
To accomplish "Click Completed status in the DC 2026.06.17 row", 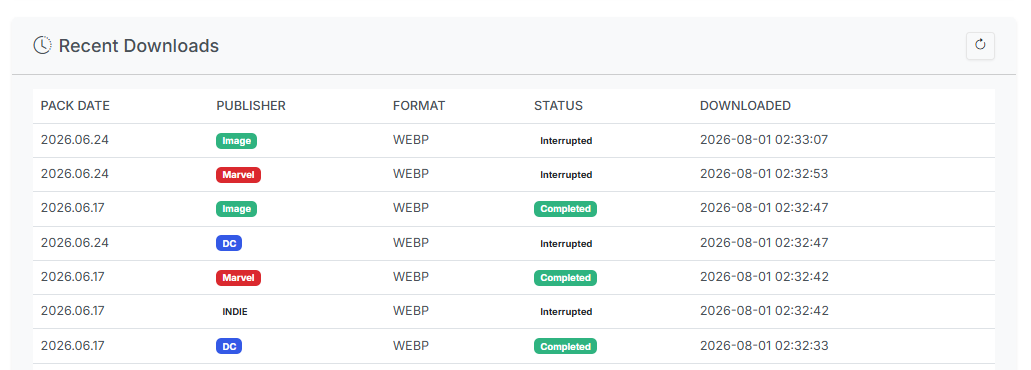I will (565, 346).
